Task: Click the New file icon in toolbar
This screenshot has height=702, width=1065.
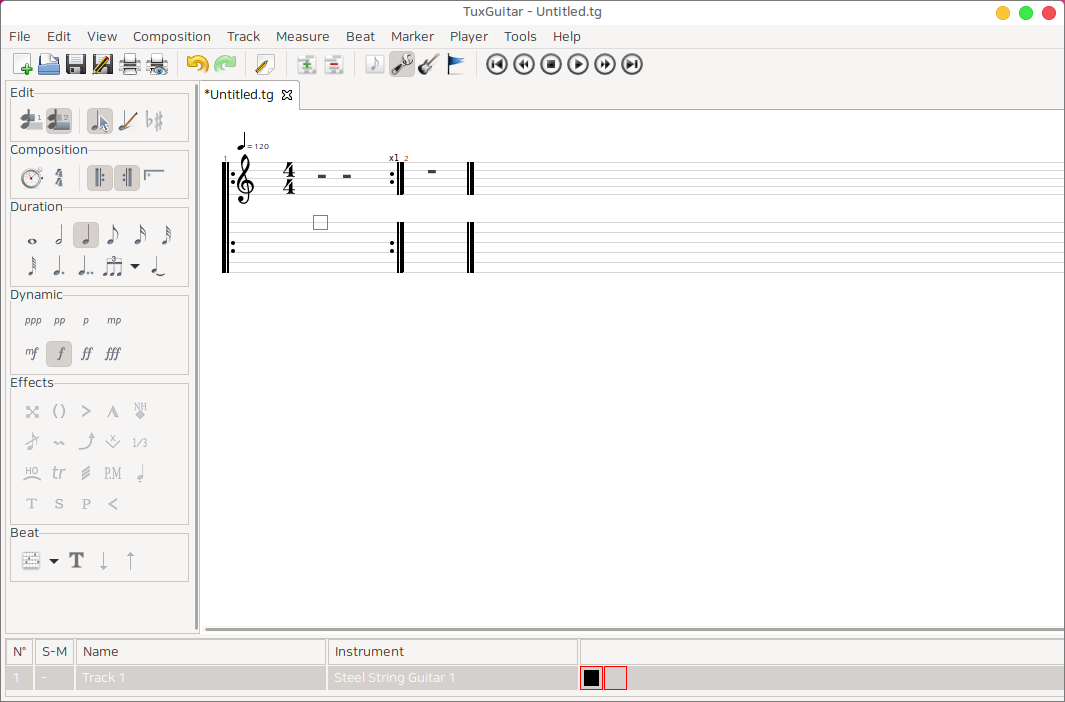Action: 22,65
